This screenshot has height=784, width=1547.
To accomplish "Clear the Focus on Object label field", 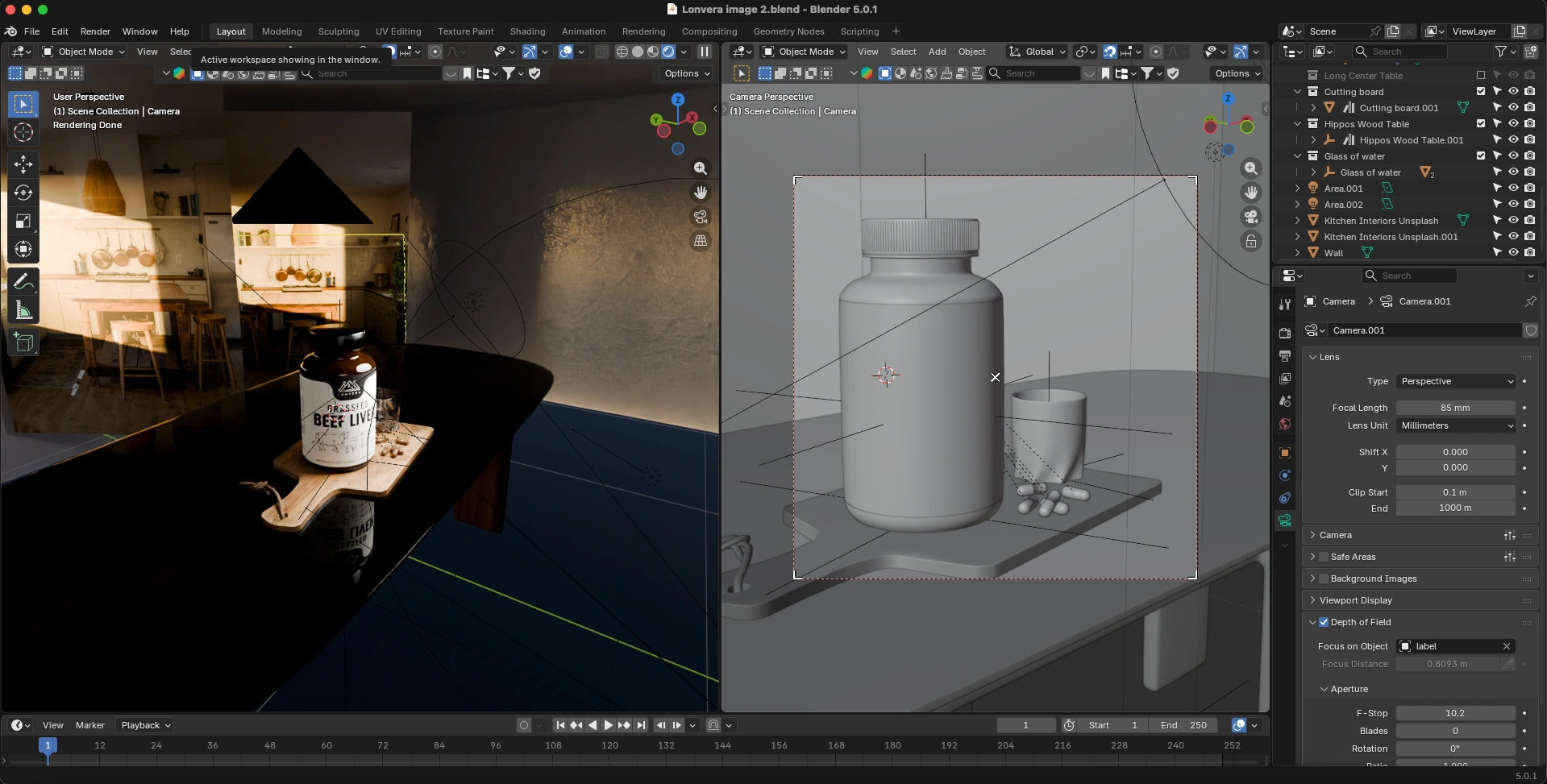I will [1506, 646].
